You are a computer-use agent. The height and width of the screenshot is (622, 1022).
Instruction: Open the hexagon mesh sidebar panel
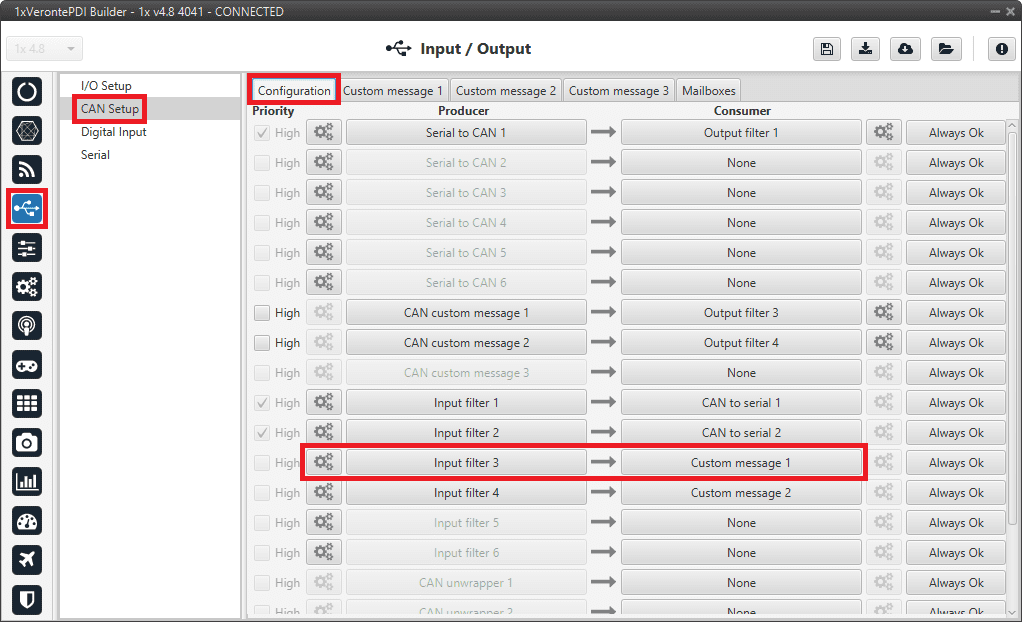pyautogui.click(x=27, y=131)
